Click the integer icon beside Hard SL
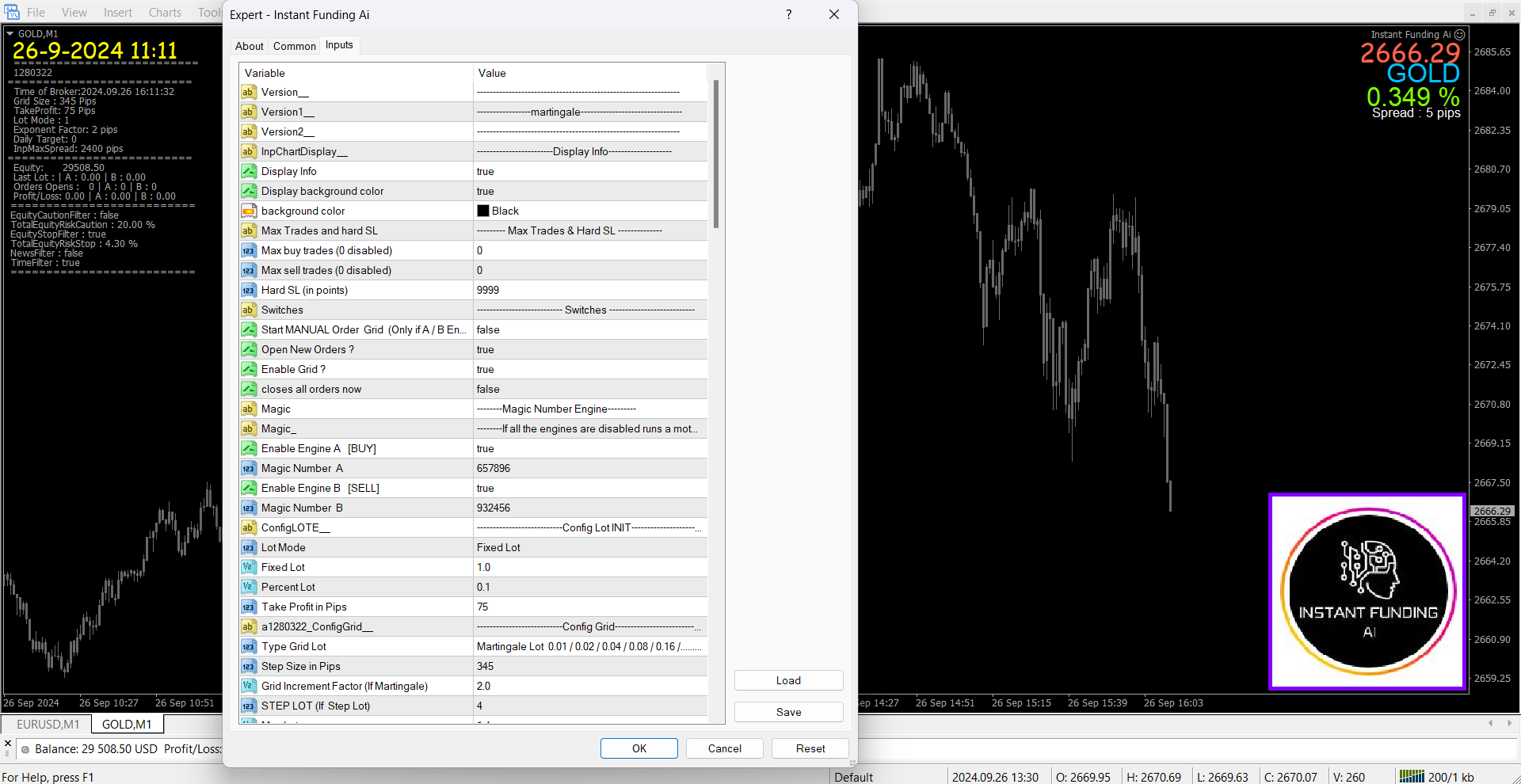This screenshot has height=784, width=1521. (249, 290)
